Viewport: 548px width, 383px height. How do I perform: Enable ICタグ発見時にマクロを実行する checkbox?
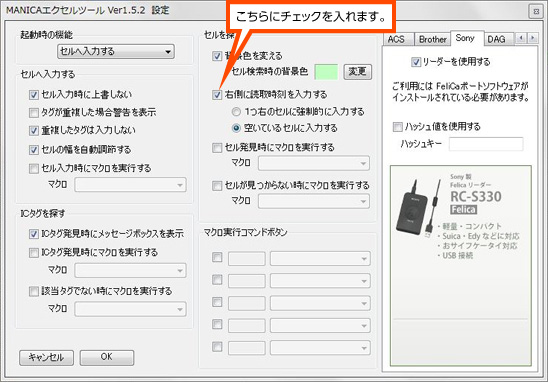[34, 253]
